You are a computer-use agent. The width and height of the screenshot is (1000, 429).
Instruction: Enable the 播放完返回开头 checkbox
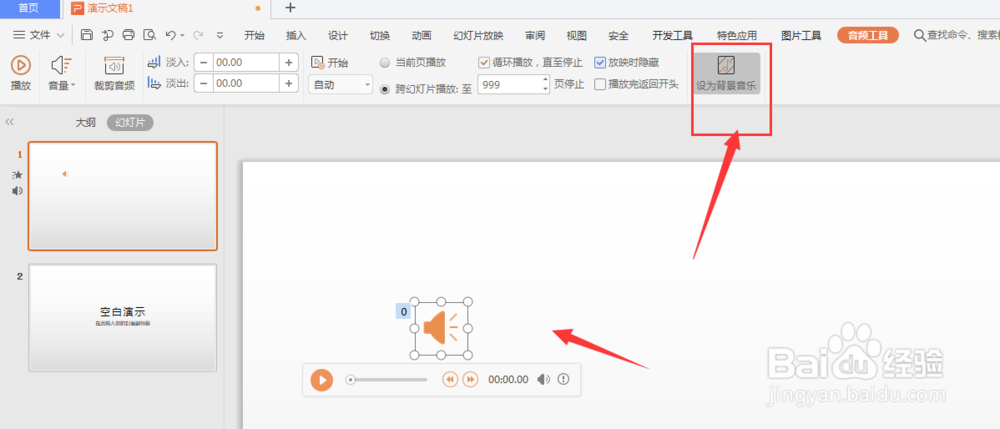pyautogui.click(x=599, y=84)
